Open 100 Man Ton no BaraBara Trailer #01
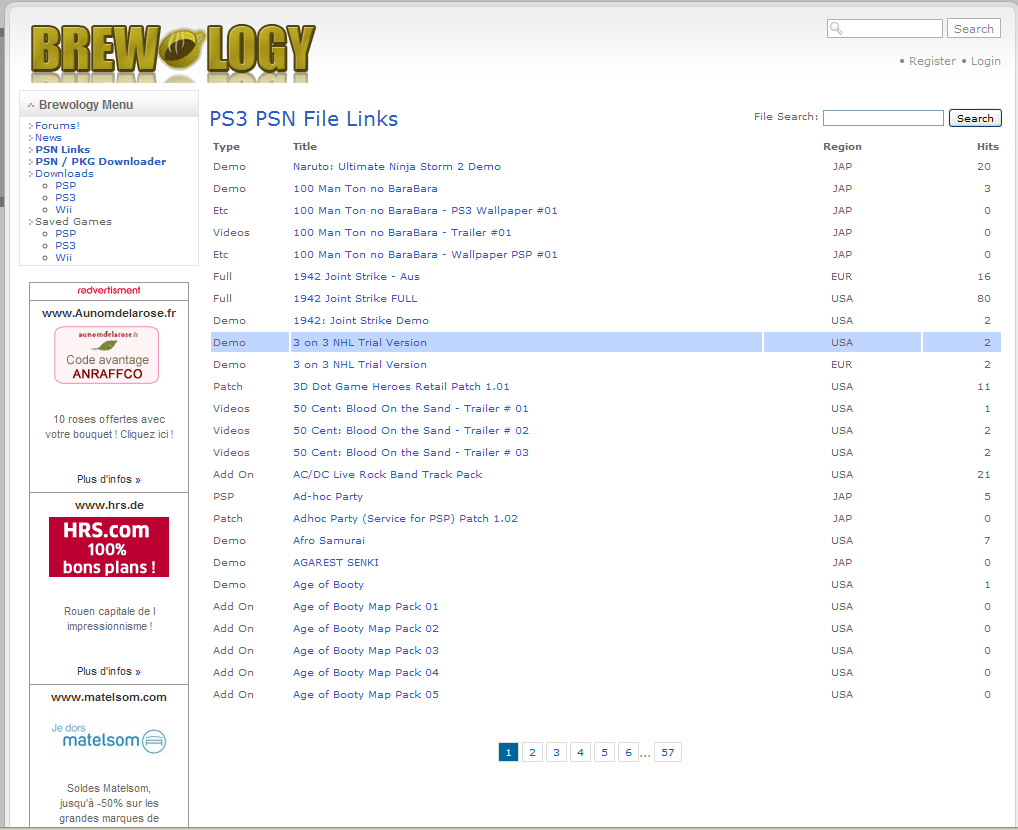Viewport: 1018px width, 830px height. [x=402, y=233]
